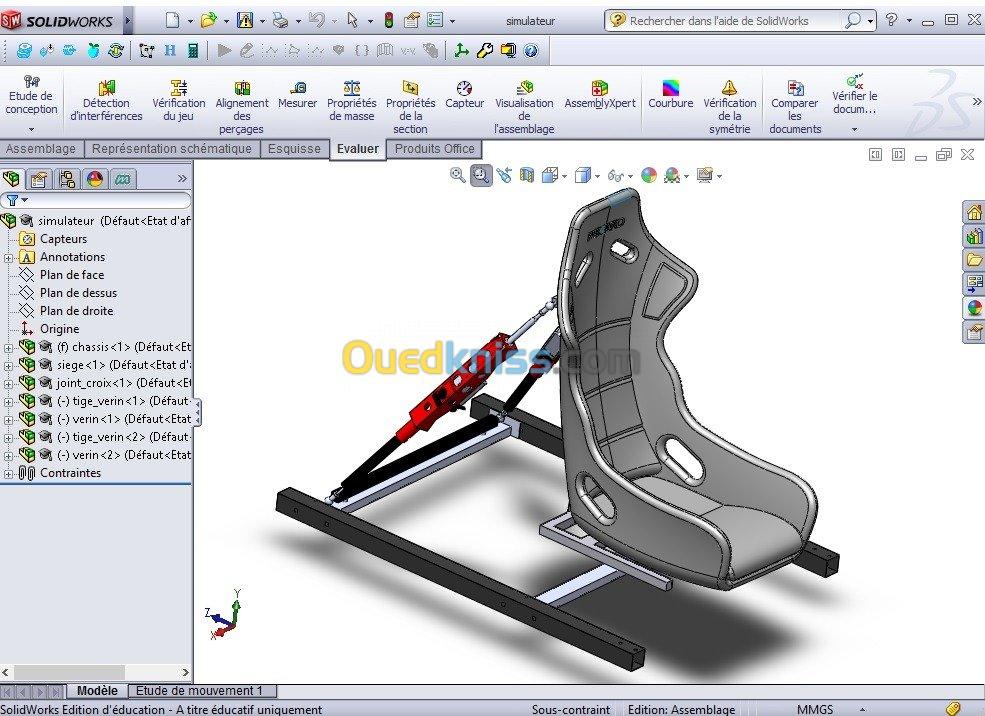Viewport: 985px width, 716px height.
Task: Open the Etude de conception dropdown arrow
Action: coord(31,129)
